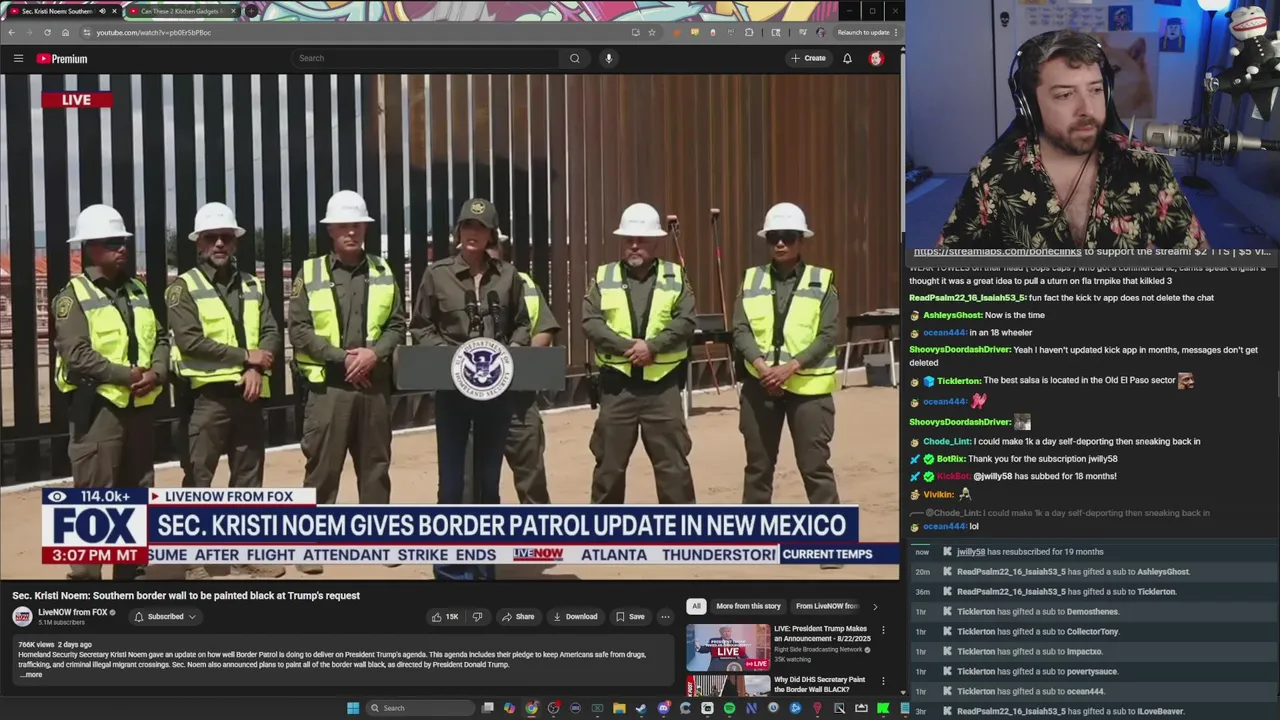Screen dimensions: 1280x720
Task: Open Trump Makes an Announcement thumbnail
Action: (728, 648)
